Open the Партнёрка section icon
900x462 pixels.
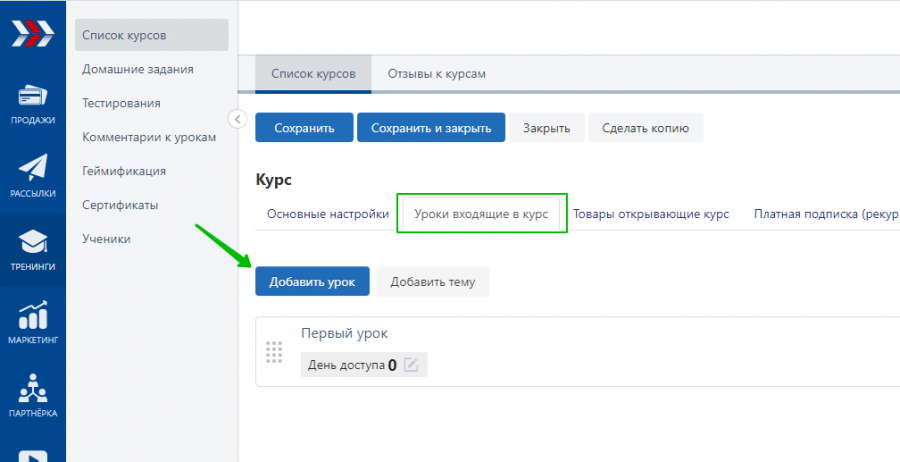pos(32,390)
